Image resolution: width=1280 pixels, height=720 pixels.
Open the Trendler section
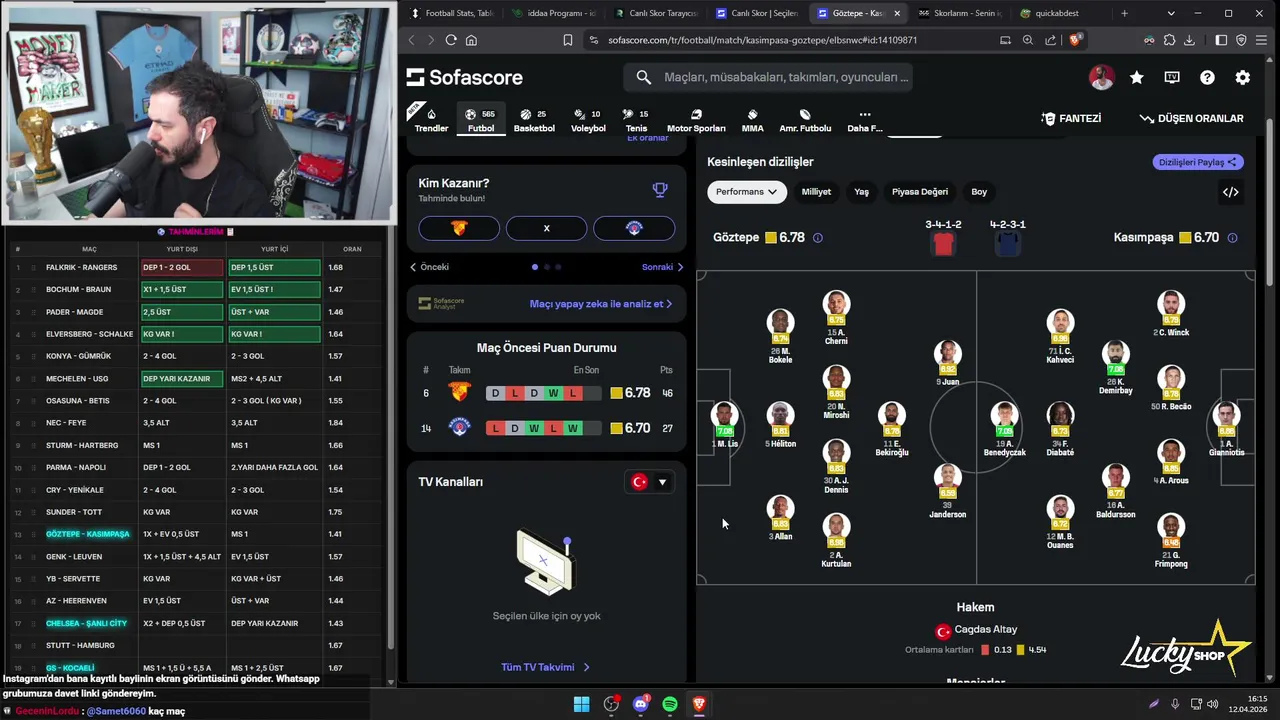click(432, 120)
